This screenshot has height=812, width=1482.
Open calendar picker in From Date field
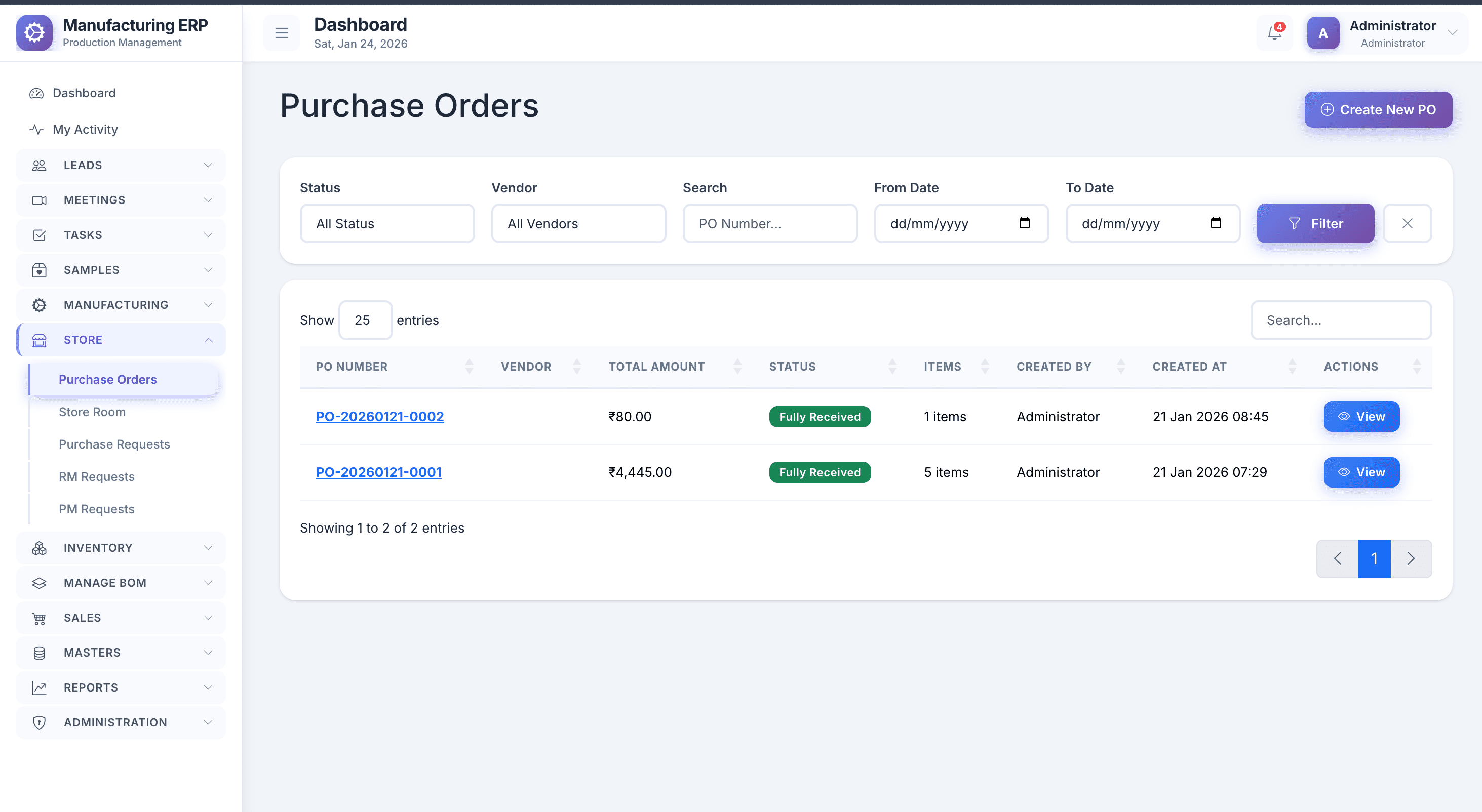[1024, 223]
